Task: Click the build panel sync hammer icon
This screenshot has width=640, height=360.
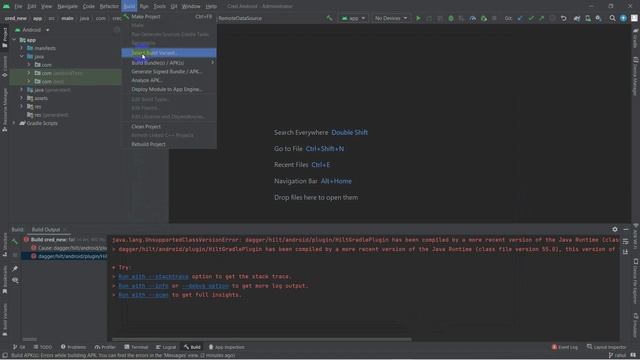Action: point(15,241)
